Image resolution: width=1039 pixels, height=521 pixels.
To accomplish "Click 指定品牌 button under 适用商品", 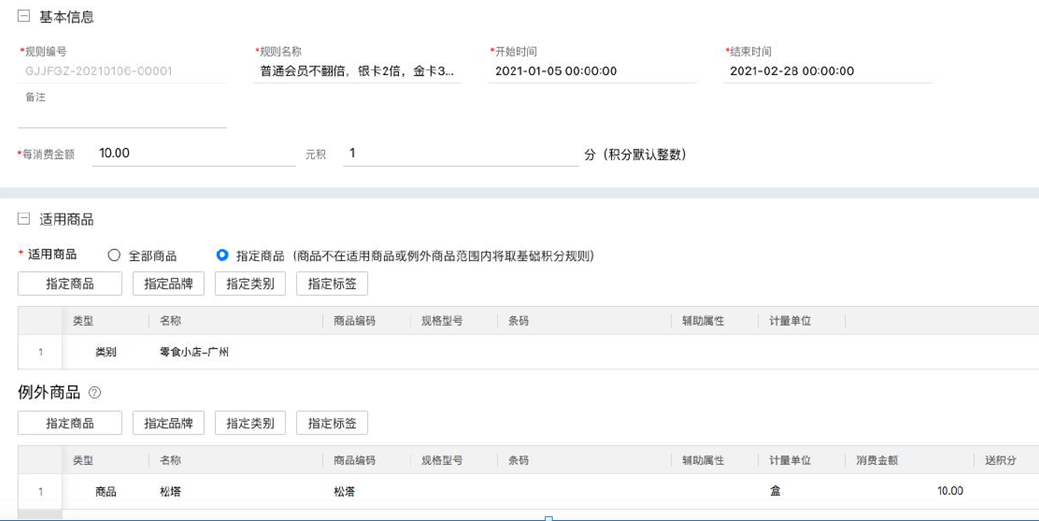I will (x=168, y=284).
